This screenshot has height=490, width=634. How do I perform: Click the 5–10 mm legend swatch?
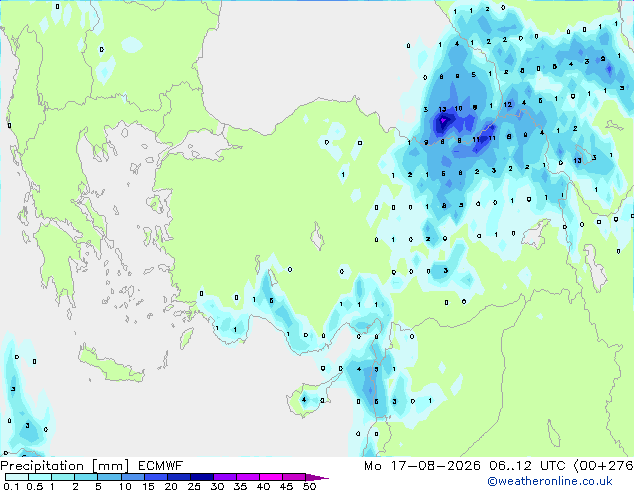pyautogui.click(x=109, y=477)
